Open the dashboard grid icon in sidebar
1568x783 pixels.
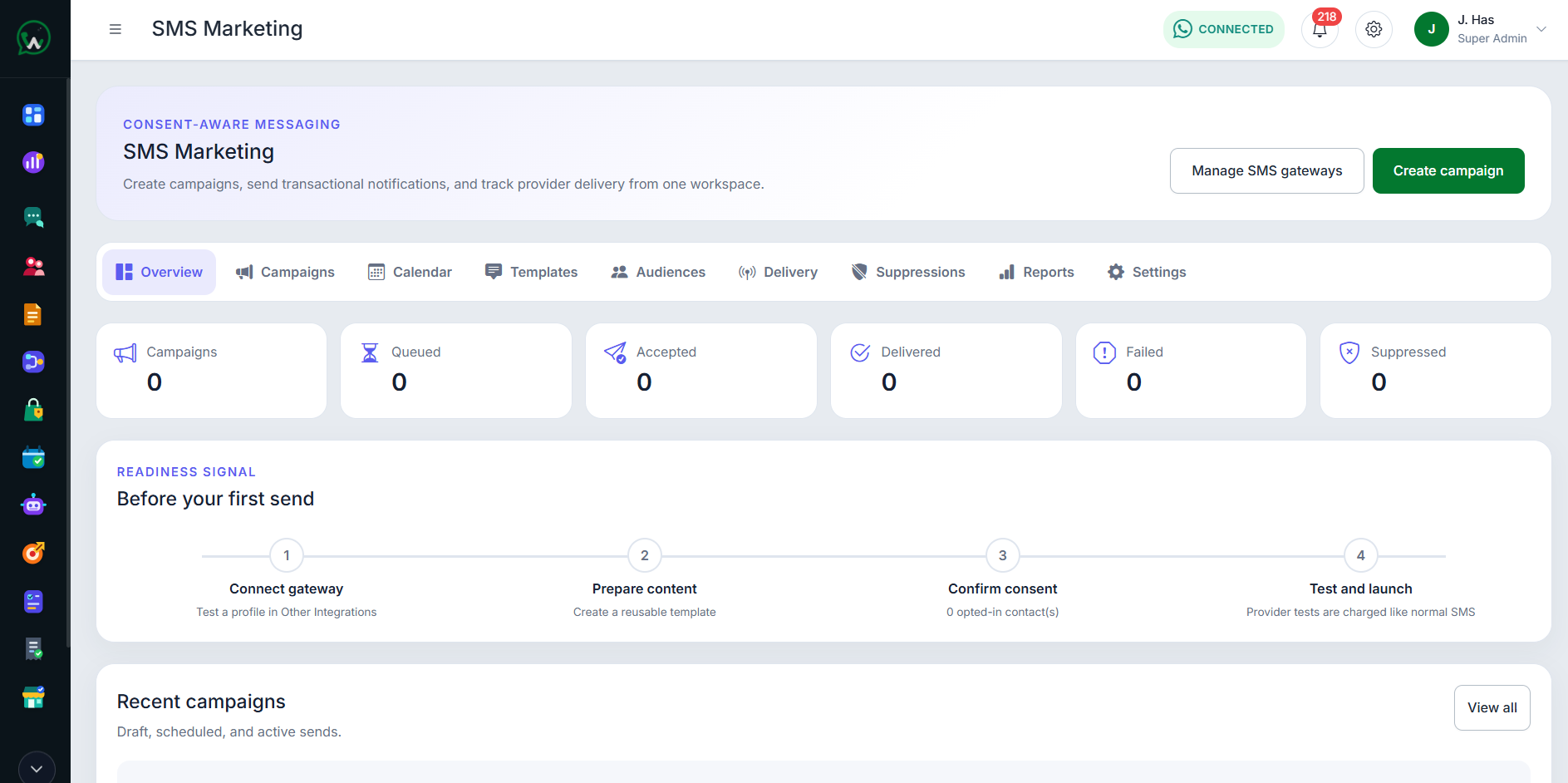33,115
